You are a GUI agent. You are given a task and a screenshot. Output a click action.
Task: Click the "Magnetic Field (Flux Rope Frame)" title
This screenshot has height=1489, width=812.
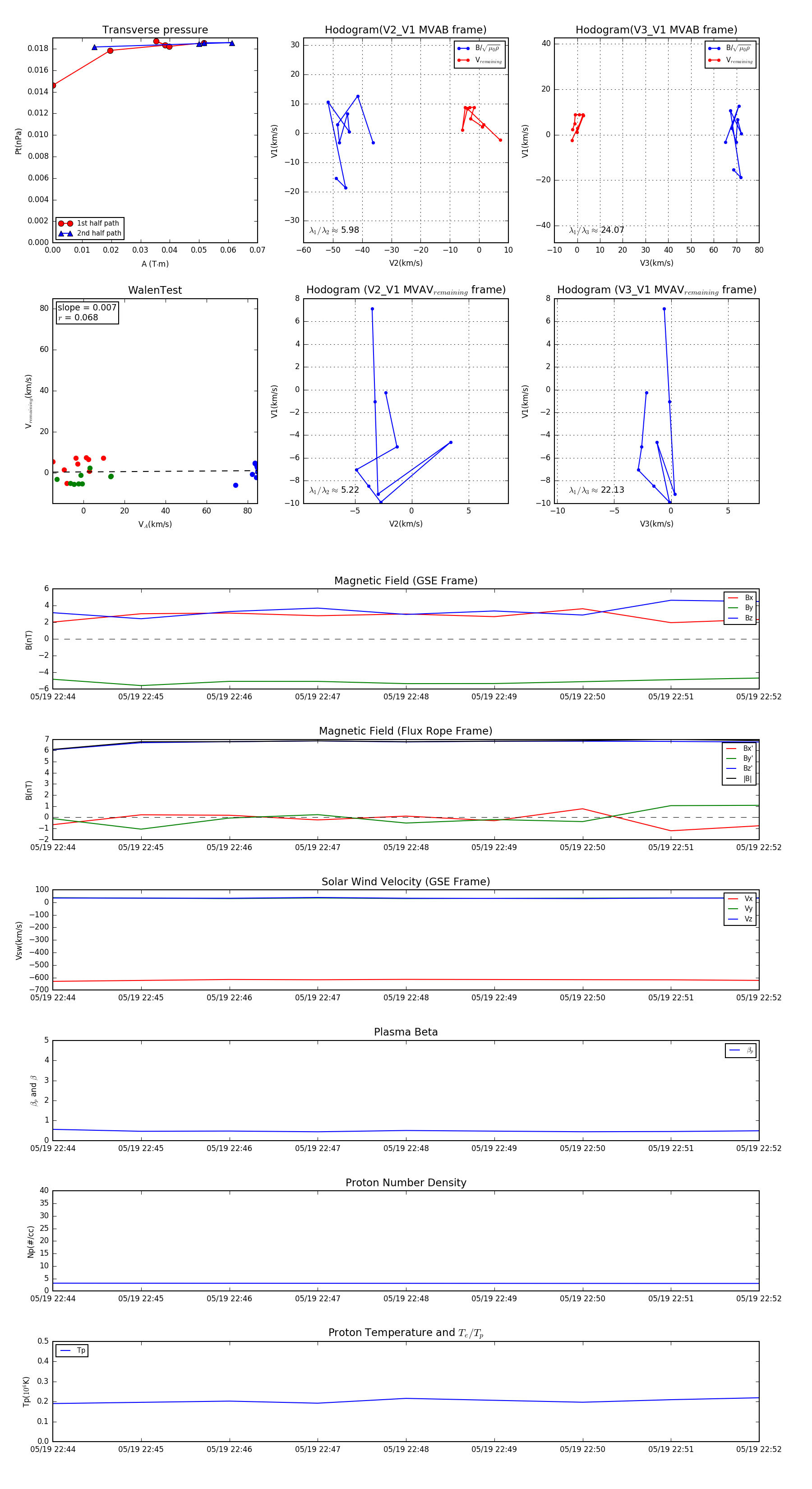(406, 731)
